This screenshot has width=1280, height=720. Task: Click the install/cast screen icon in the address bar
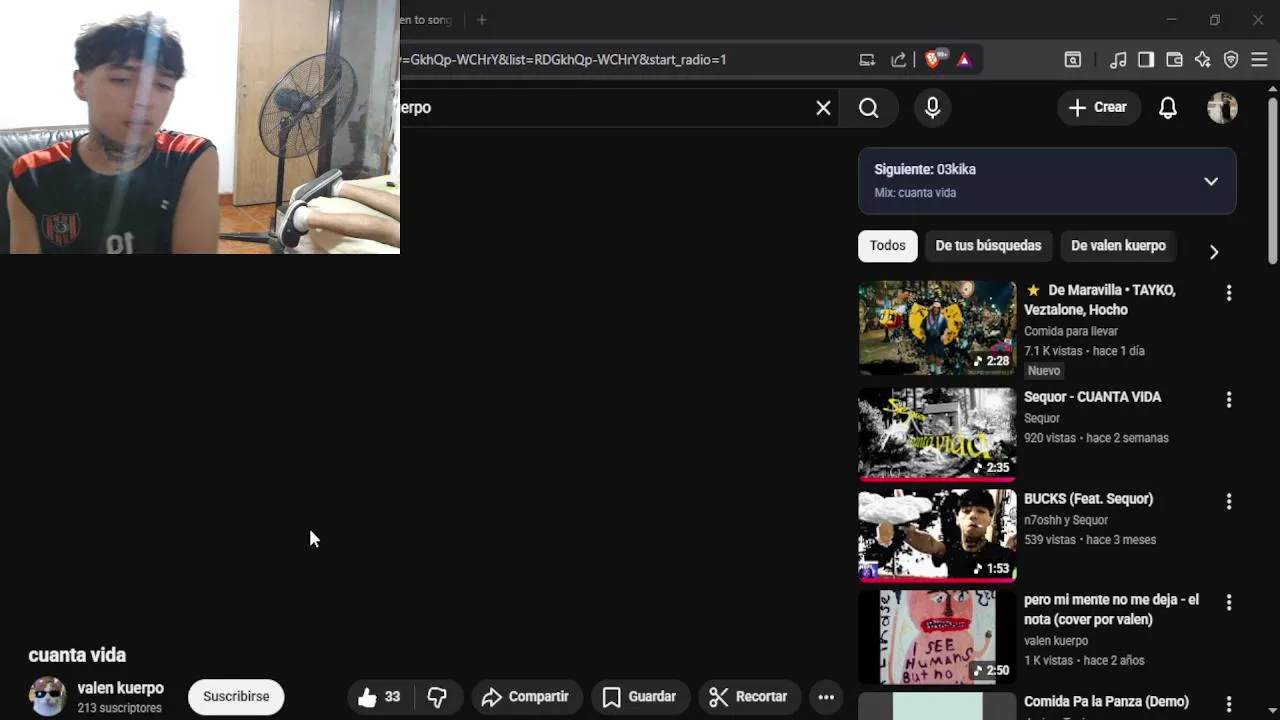pos(867,60)
